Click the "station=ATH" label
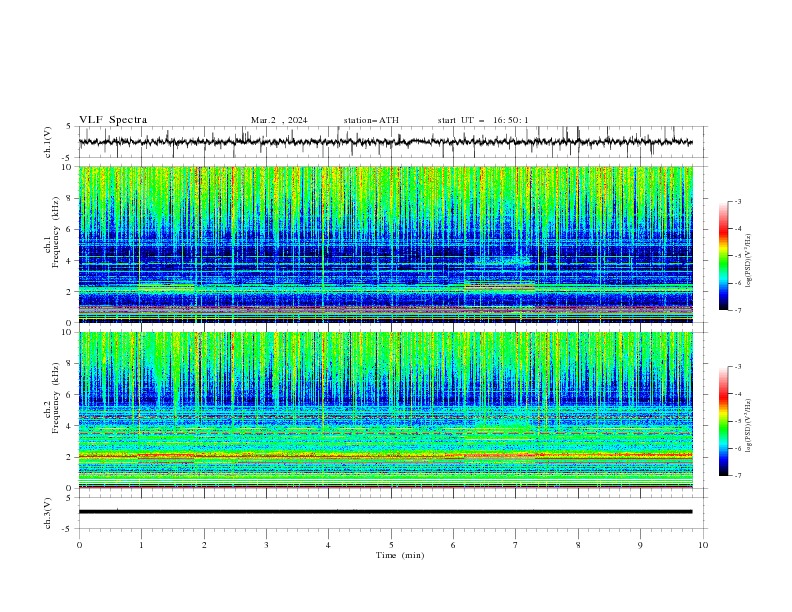This screenshot has height=612, width=792. tap(371, 120)
